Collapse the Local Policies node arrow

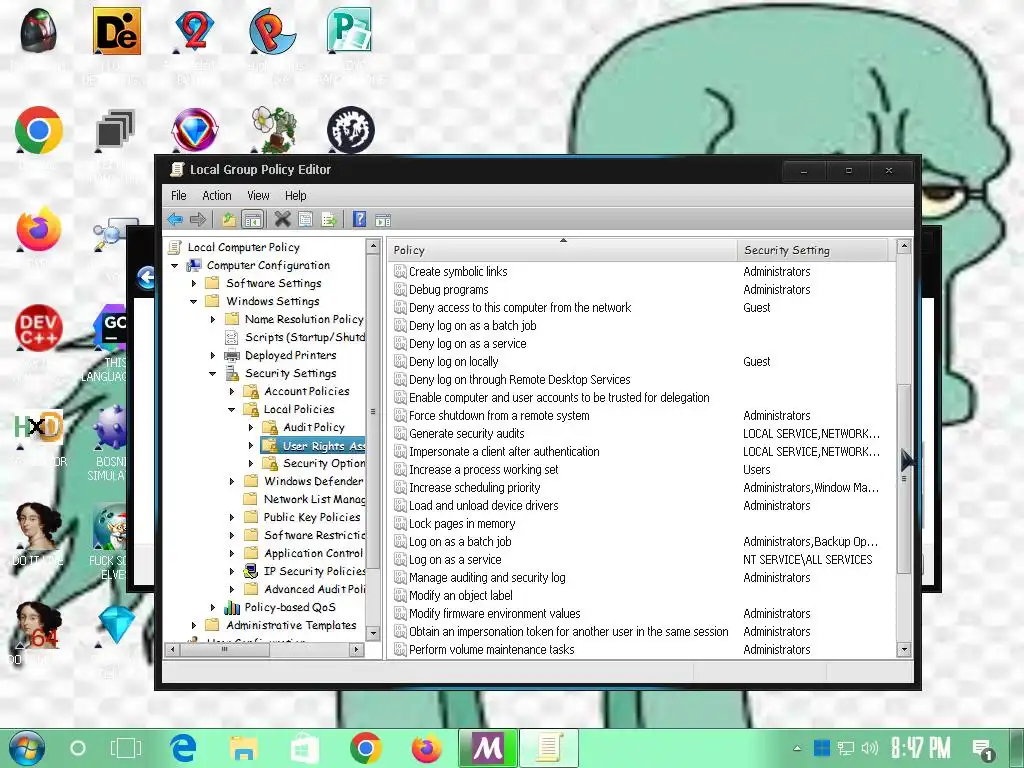[231, 409]
